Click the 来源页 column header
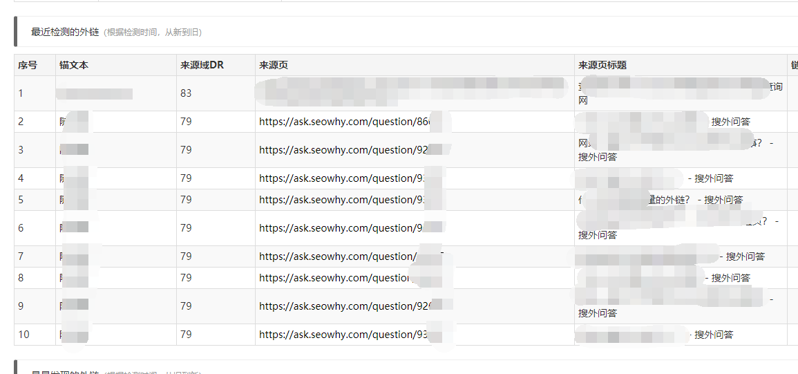The height and width of the screenshot is (374, 798). pos(274,65)
